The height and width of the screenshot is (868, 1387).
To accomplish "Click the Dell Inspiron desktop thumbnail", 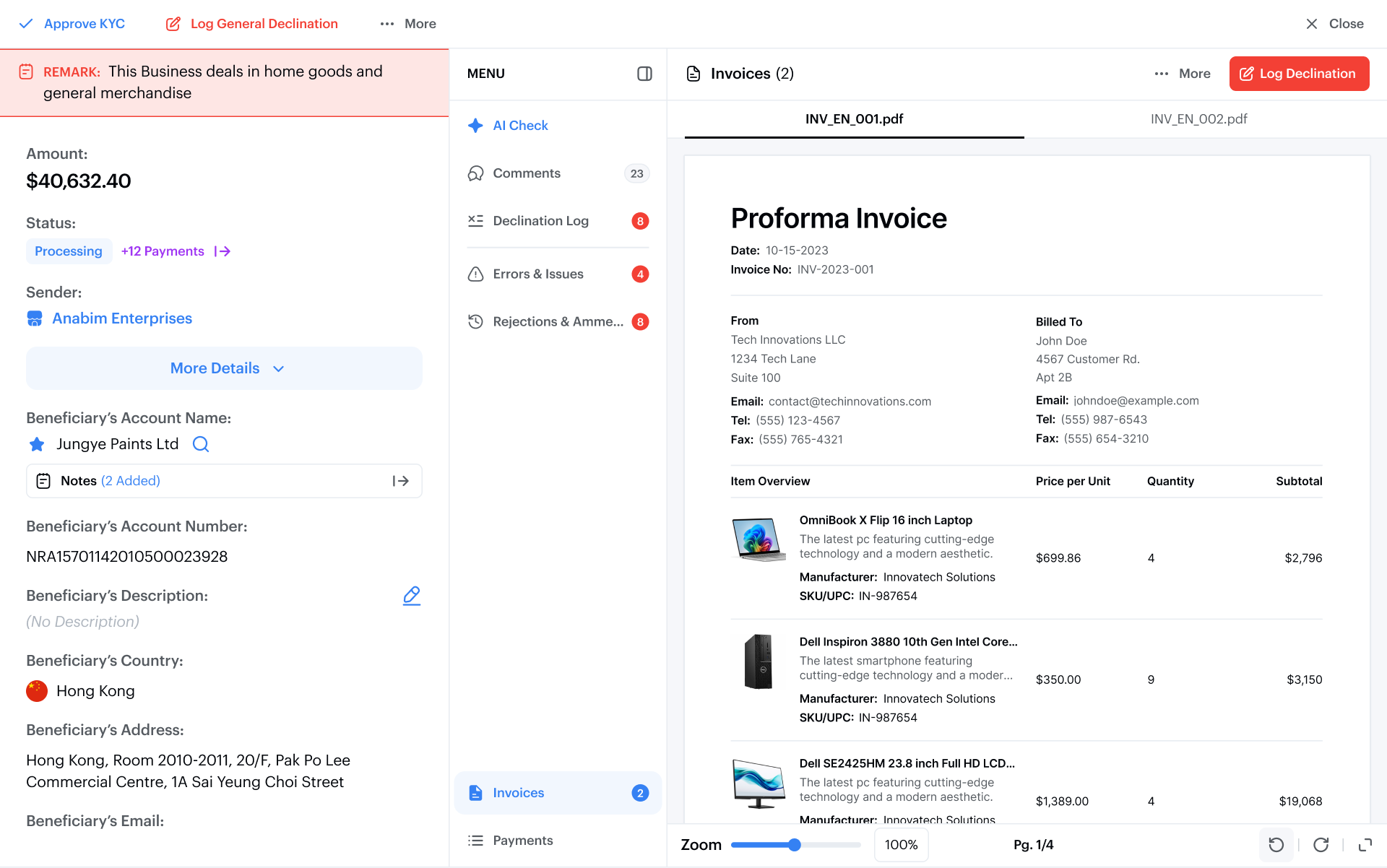I will tap(759, 661).
